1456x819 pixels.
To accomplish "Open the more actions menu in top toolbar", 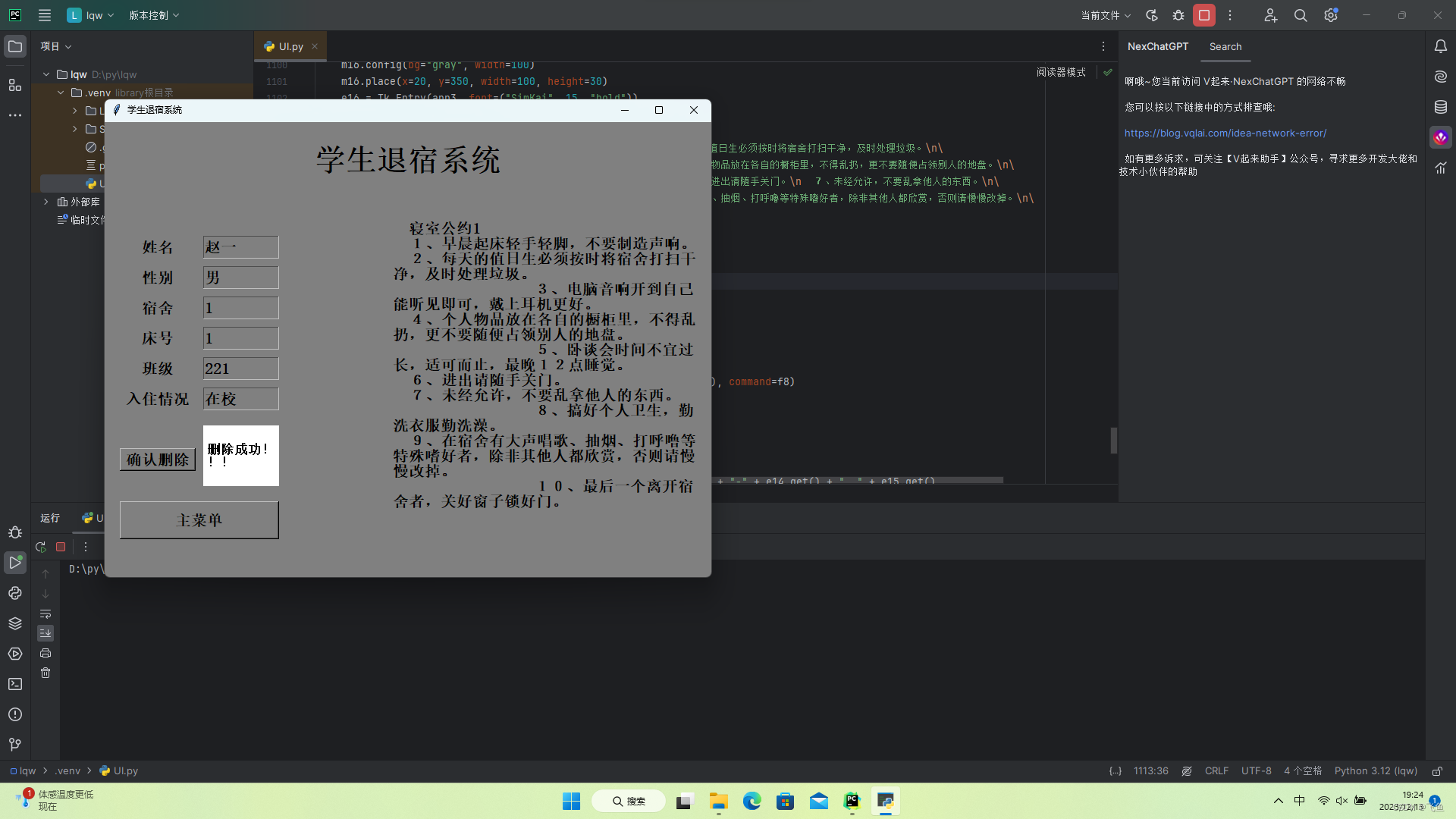I will [x=1230, y=15].
